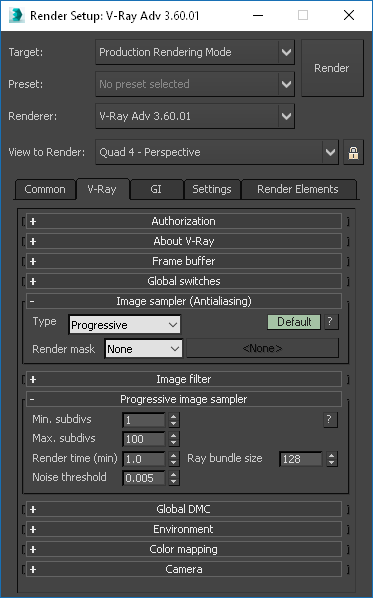This screenshot has height=598, width=373.
Task: Click the green Default mode button
Action: [294, 322]
